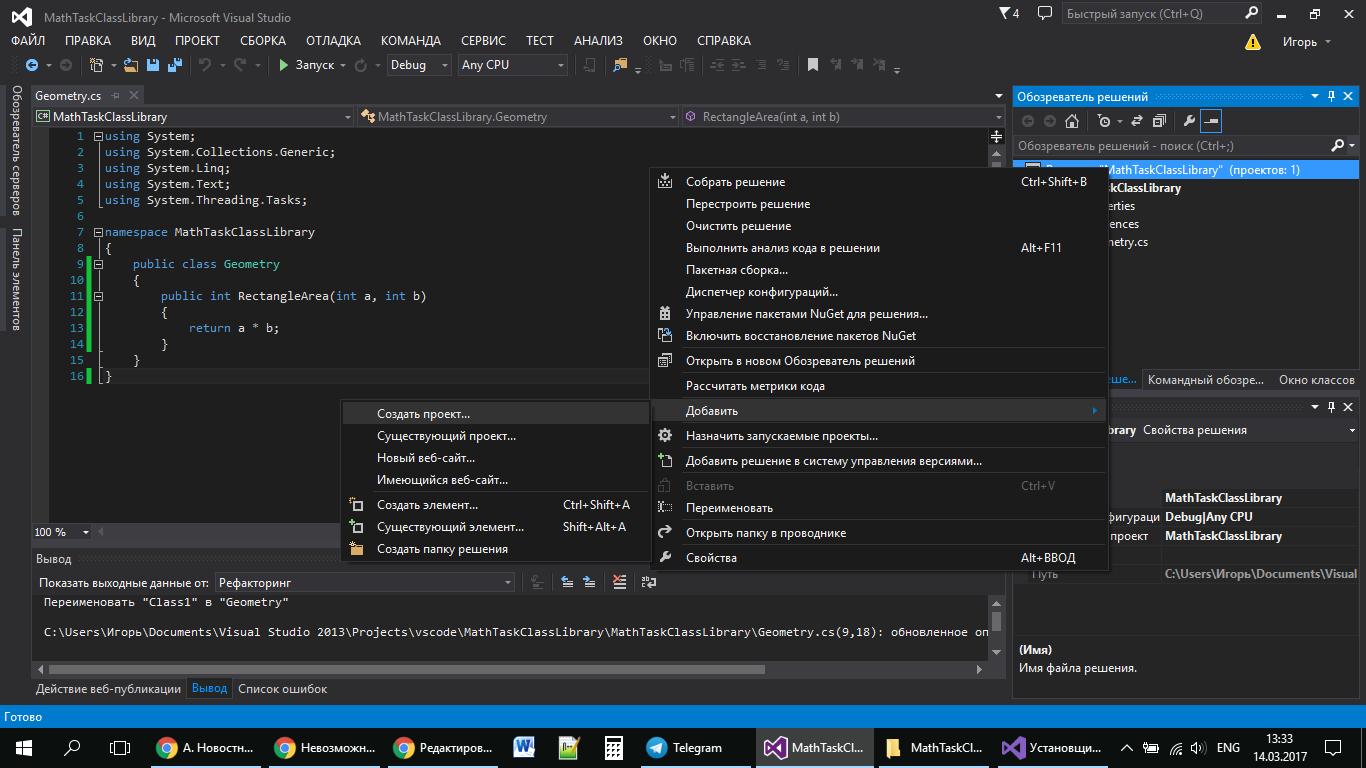Go to previous message in Output panel

[x=567, y=582]
